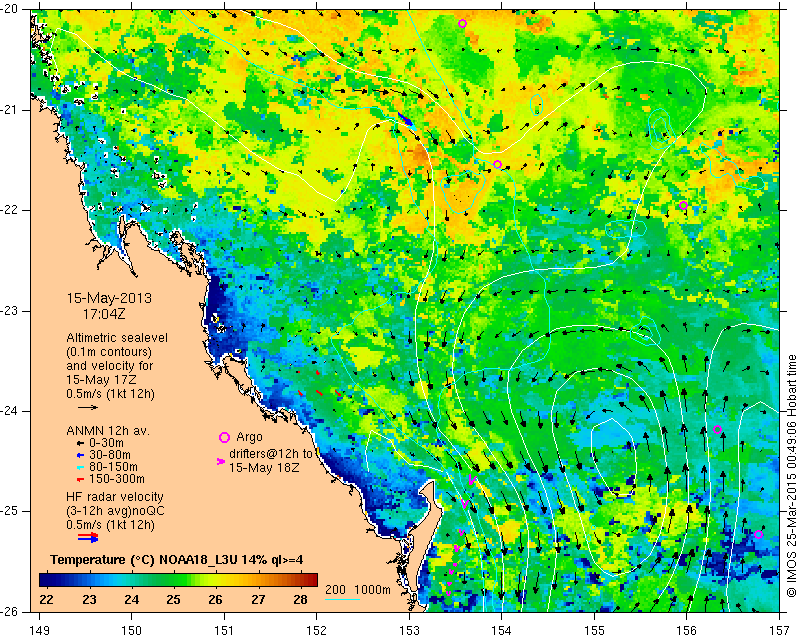Click the '15-May 18Z' drifter date text

[263, 467]
